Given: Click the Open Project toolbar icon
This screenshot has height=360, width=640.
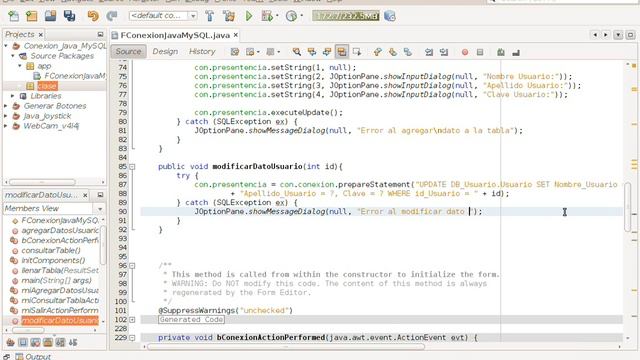Looking at the screenshot, I should tap(51, 16).
